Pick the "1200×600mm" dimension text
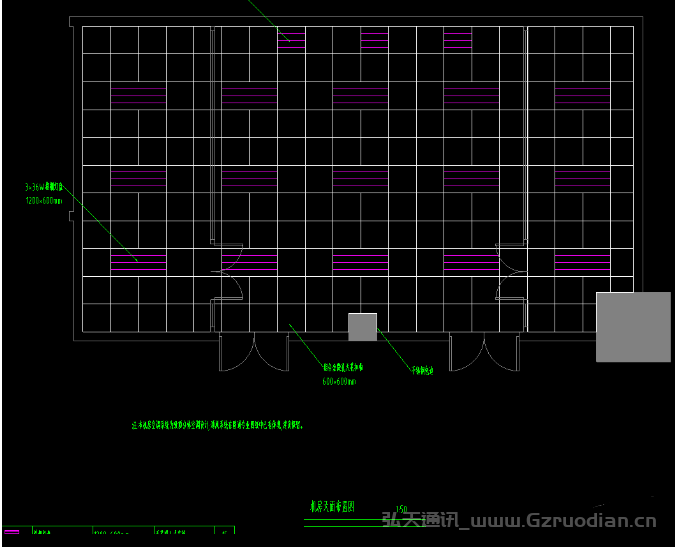 click(x=44, y=201)
